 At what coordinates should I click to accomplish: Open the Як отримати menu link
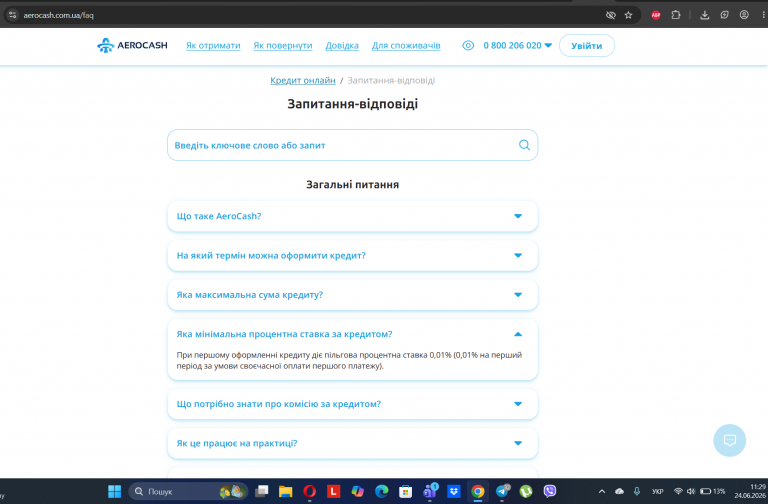click(213, 46)
